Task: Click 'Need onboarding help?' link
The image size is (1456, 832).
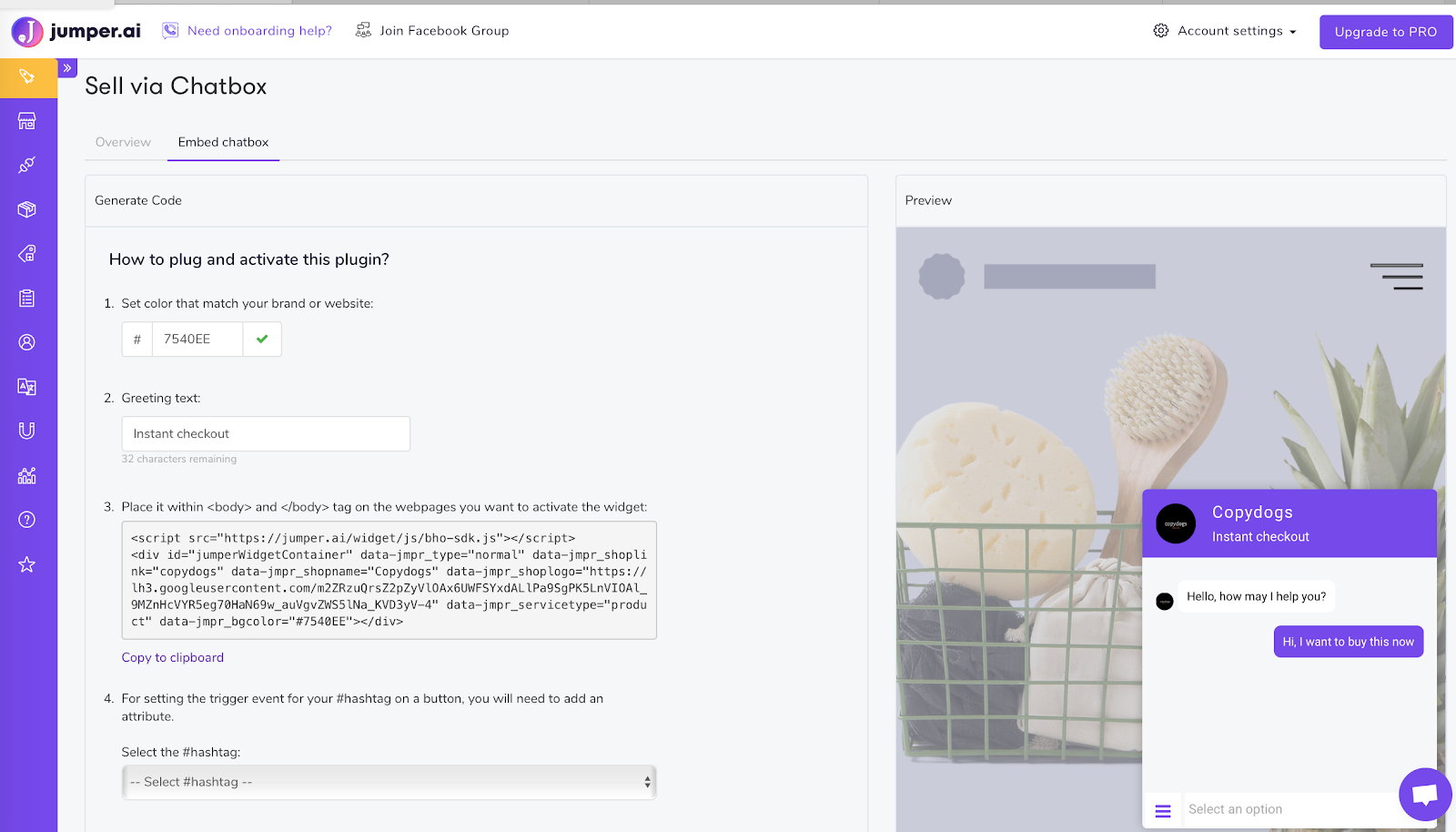Action: [259, 31]
